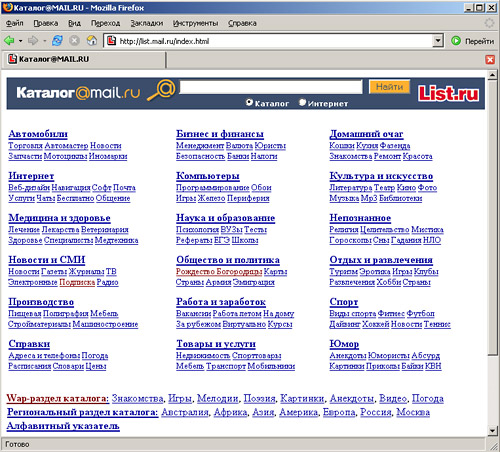The width and height of the screenshot is (500, 452).
Task: Open the Новости и СМИ link
Action: (x=47, y=260)
